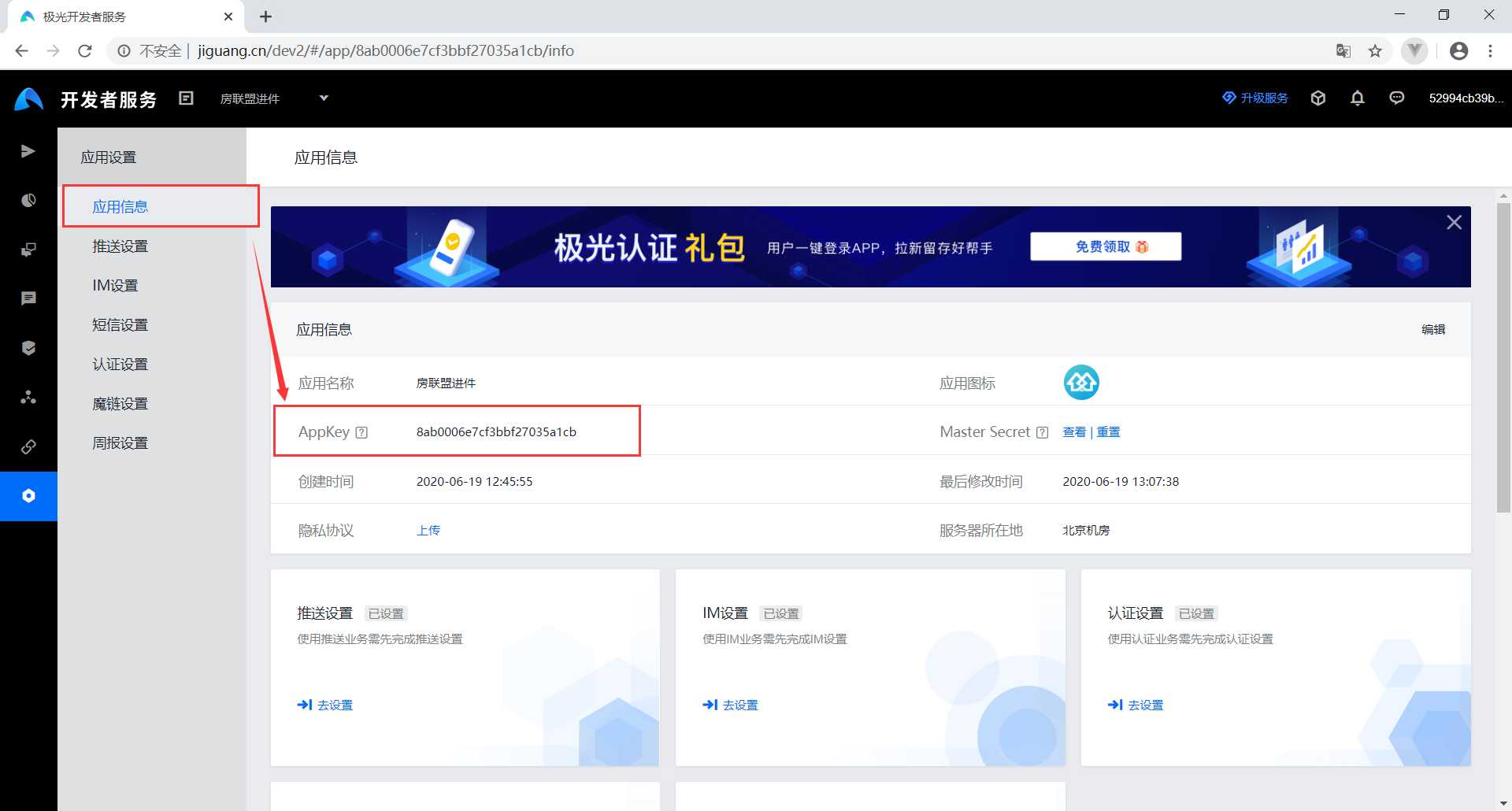Open the chat support bubble icon
1512x811 pixels.
[1397, 98]
